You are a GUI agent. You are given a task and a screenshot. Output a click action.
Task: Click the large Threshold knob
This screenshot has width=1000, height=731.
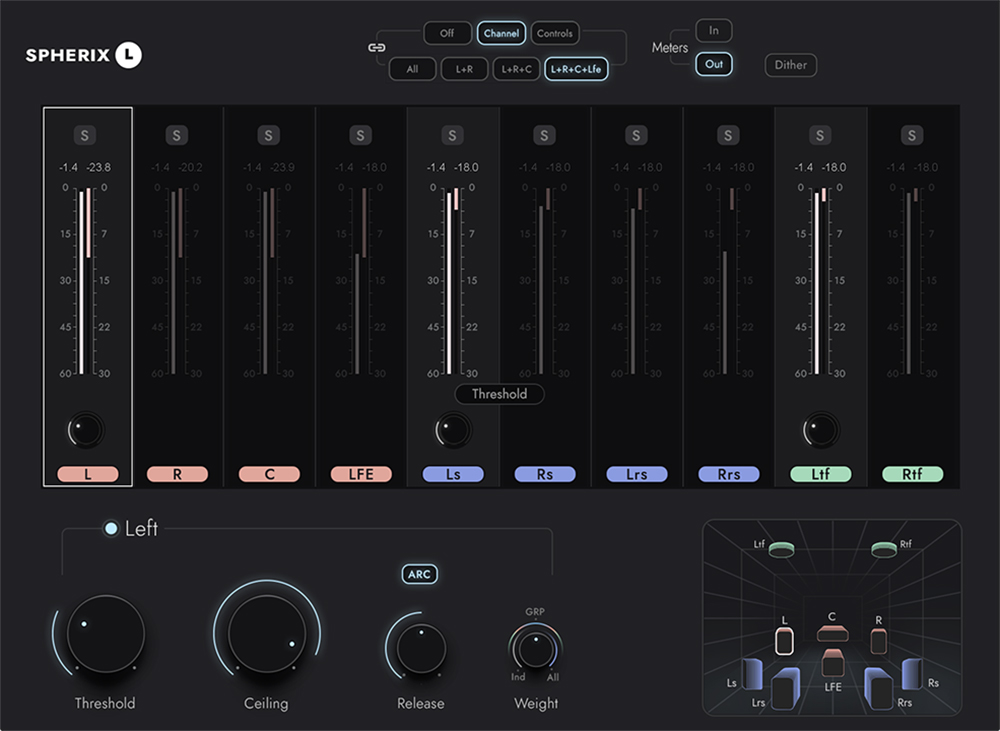pos(105,634)
